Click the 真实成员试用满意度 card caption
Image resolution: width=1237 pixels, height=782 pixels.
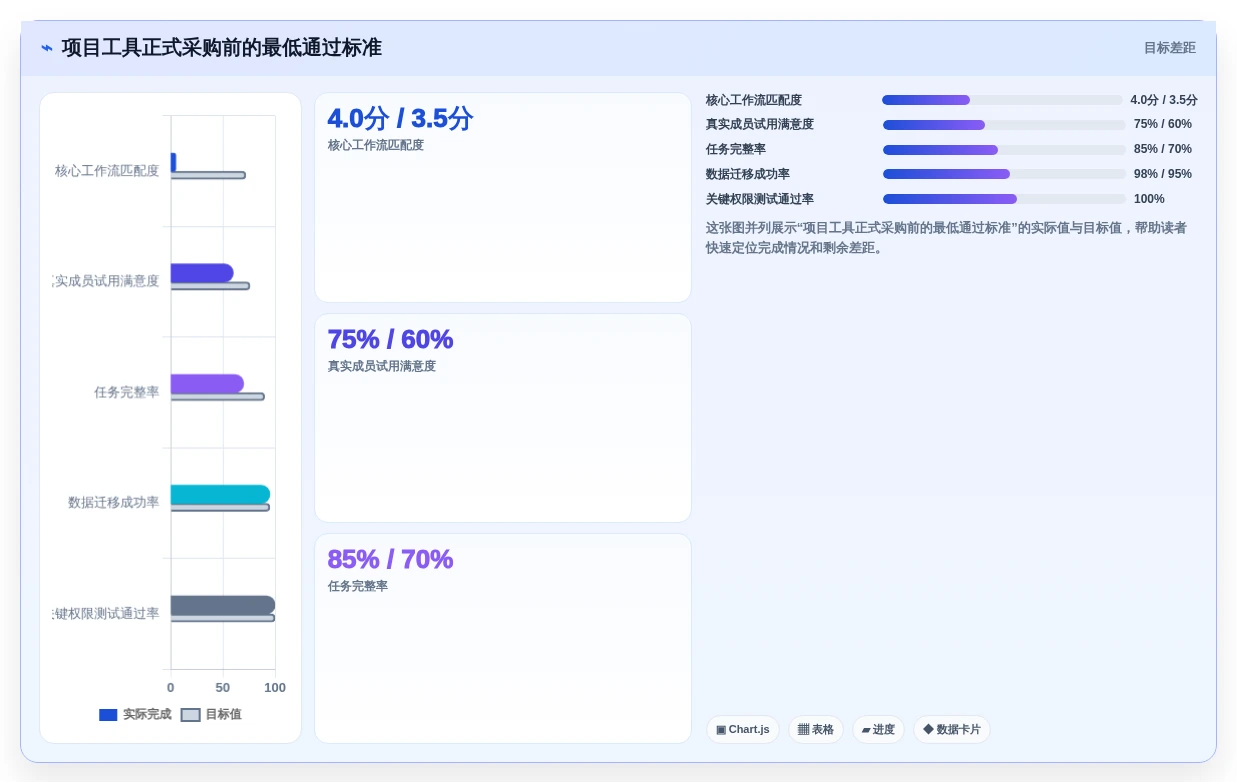point(382,366)
